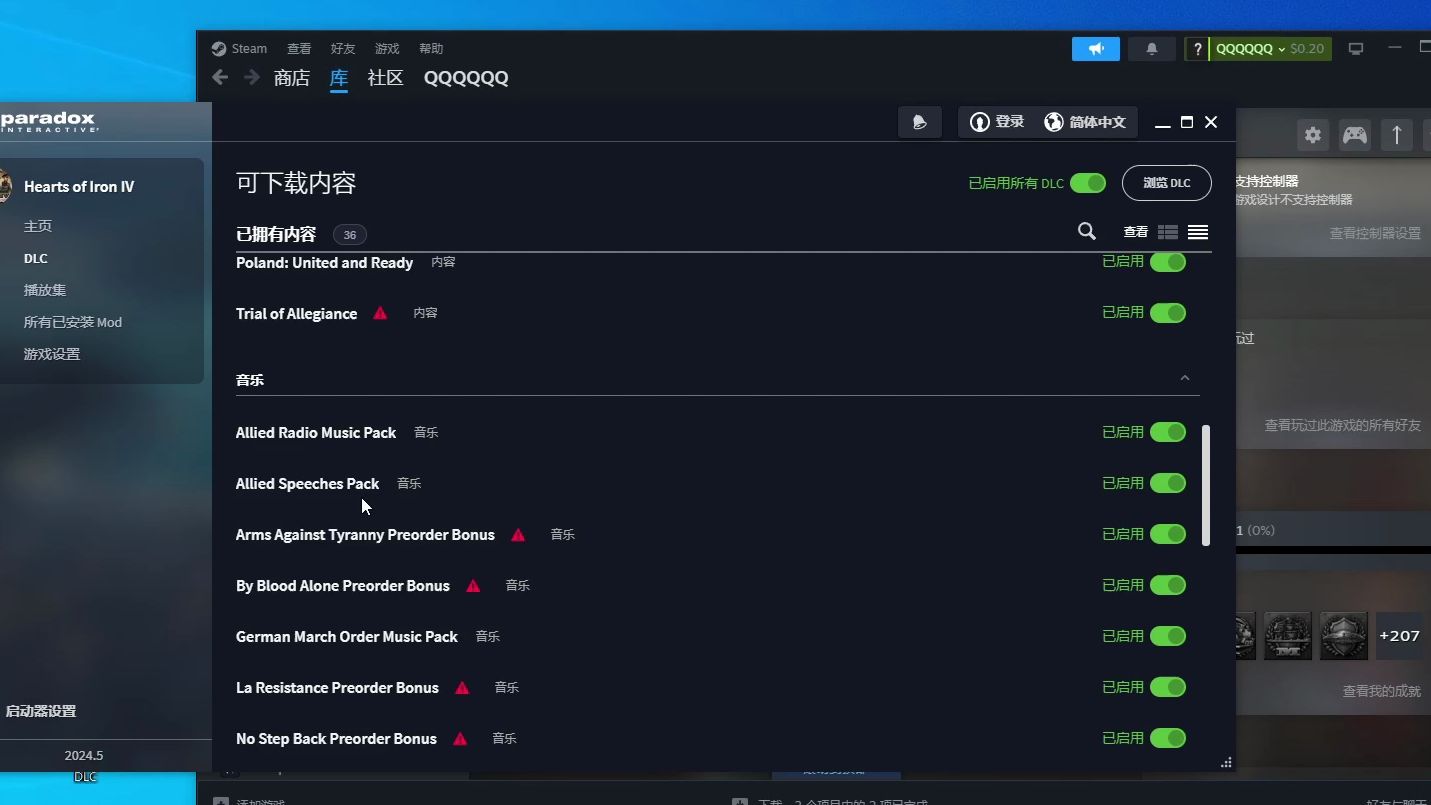Disable La Resistance Preorder Bonus

click(x=1168, y=687)
